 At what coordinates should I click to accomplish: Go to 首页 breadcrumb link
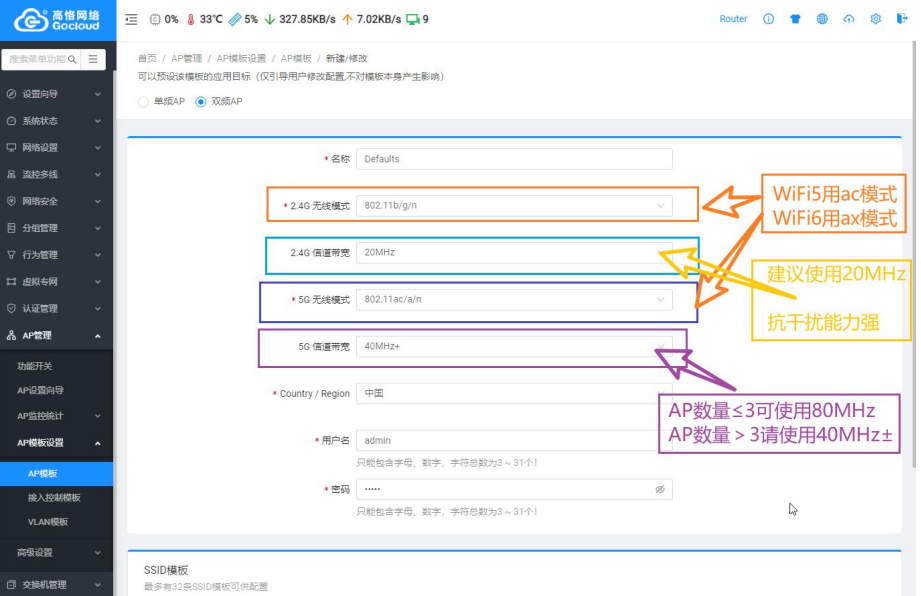coord(147,59)
